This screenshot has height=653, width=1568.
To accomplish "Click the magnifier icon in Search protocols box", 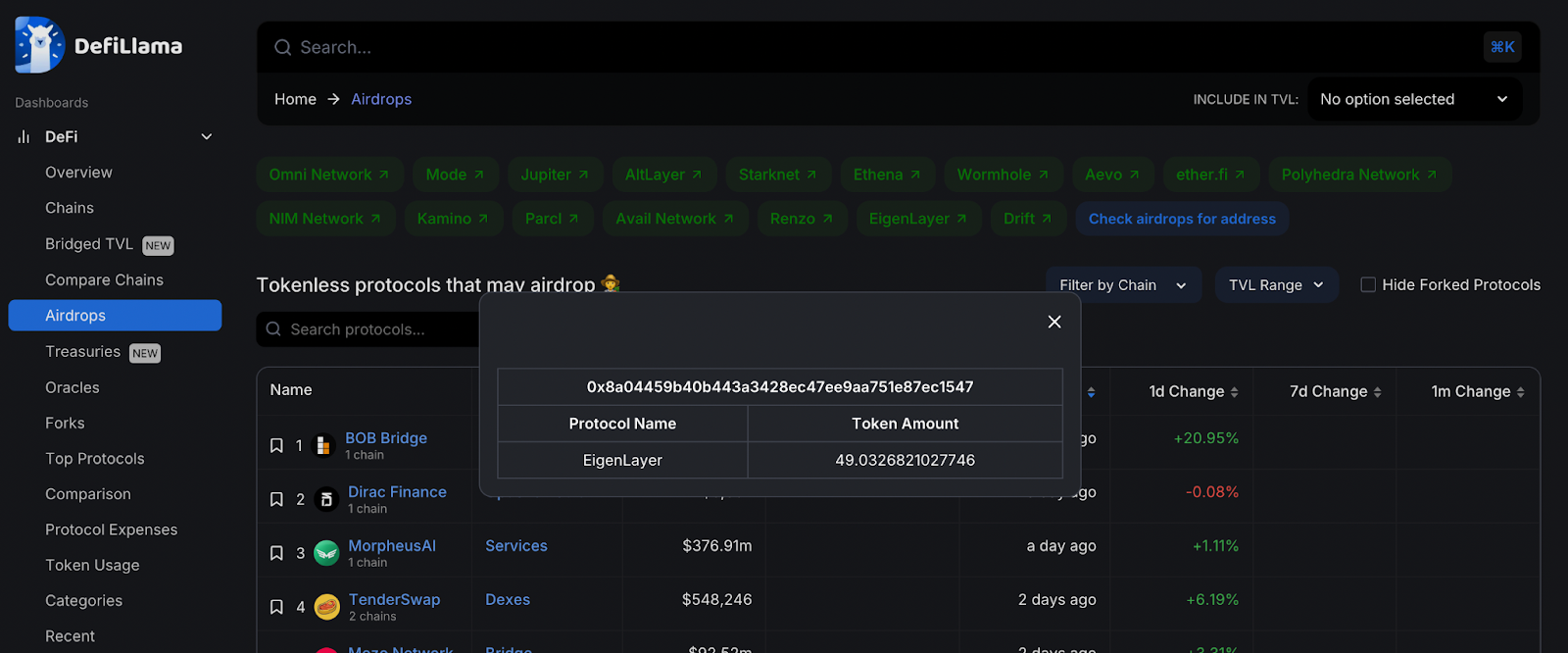I will [273, 329].
